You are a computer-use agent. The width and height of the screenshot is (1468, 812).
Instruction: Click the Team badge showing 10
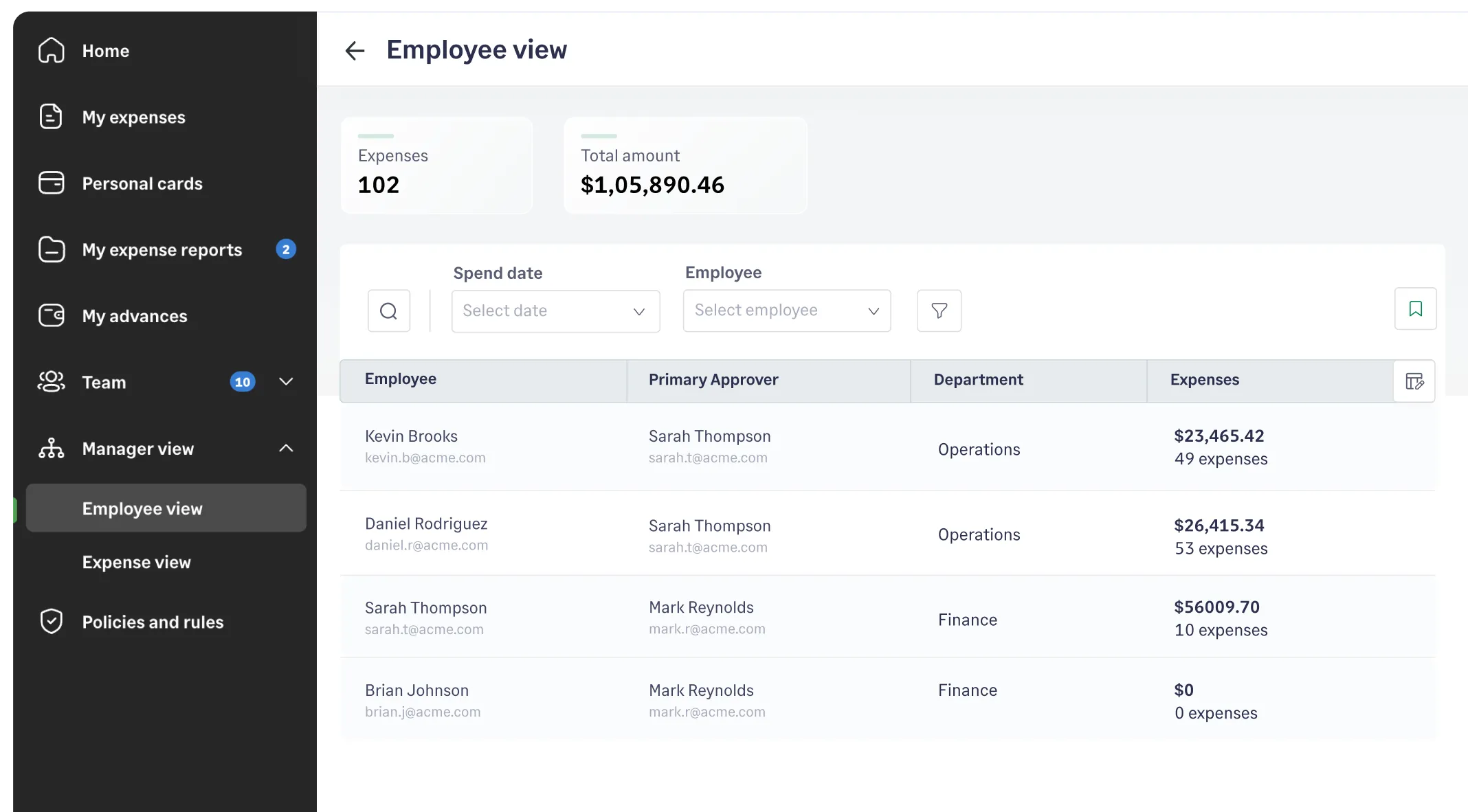pos(242,382)
